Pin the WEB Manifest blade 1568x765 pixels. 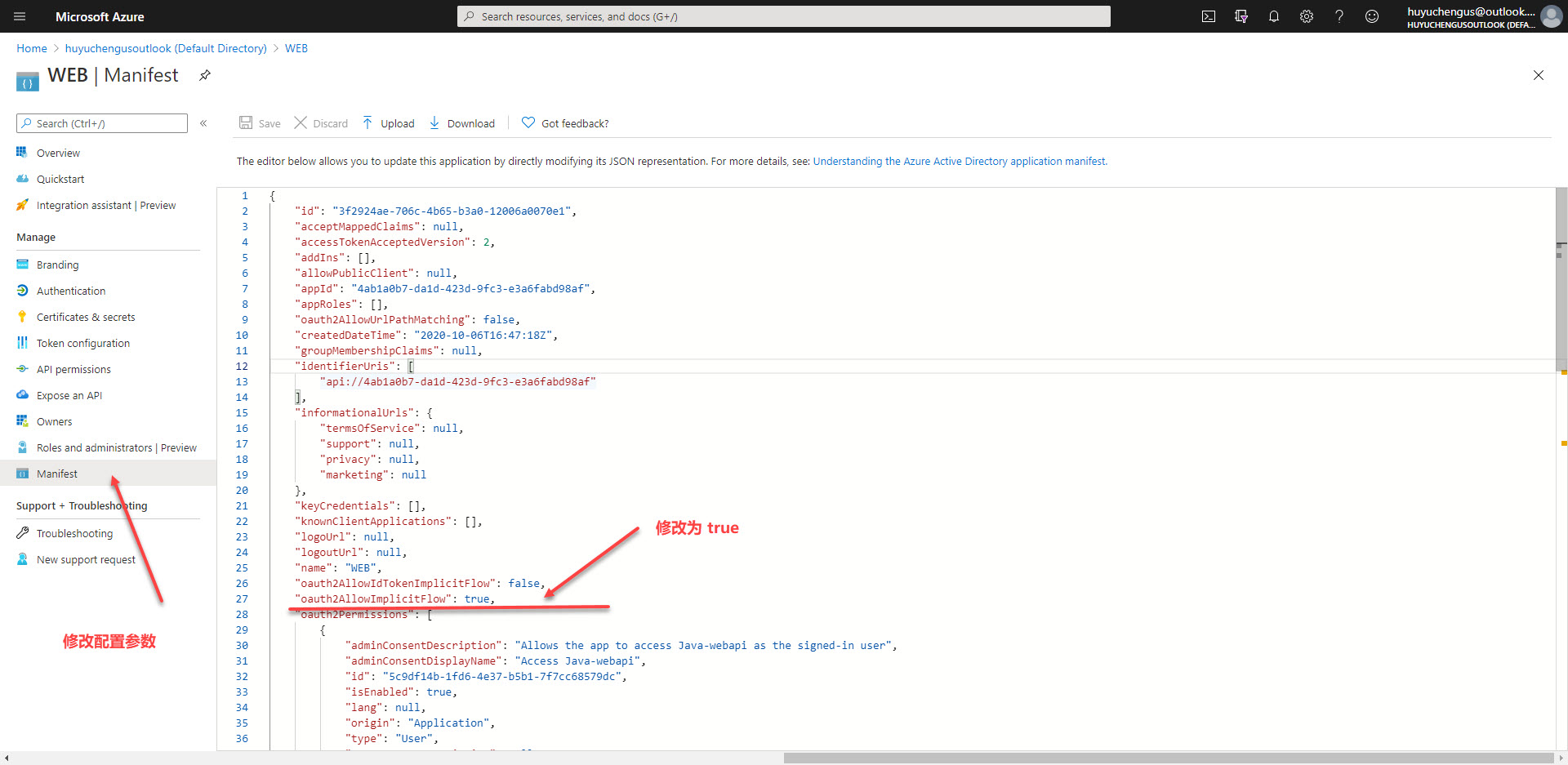tap(205, 75)
